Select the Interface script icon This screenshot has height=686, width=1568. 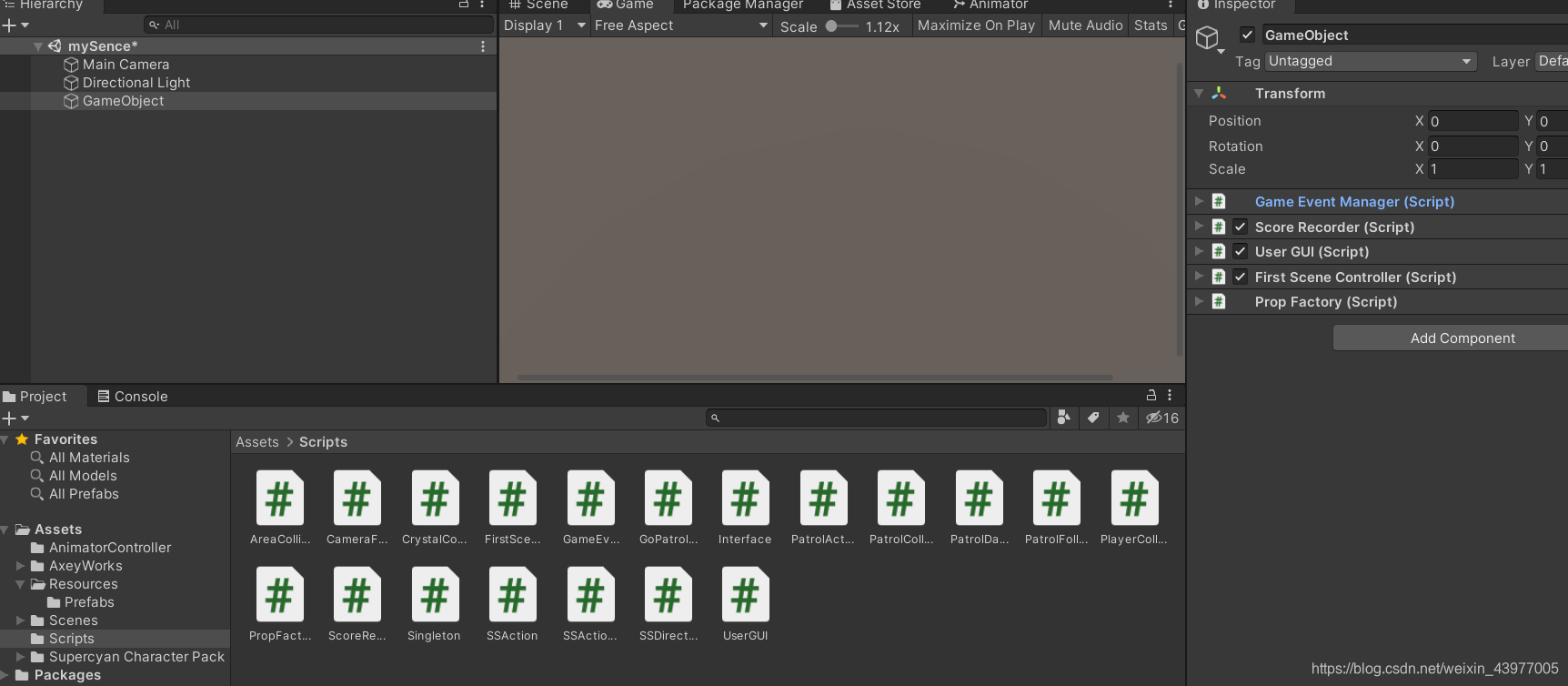click(x=746, y=499)
